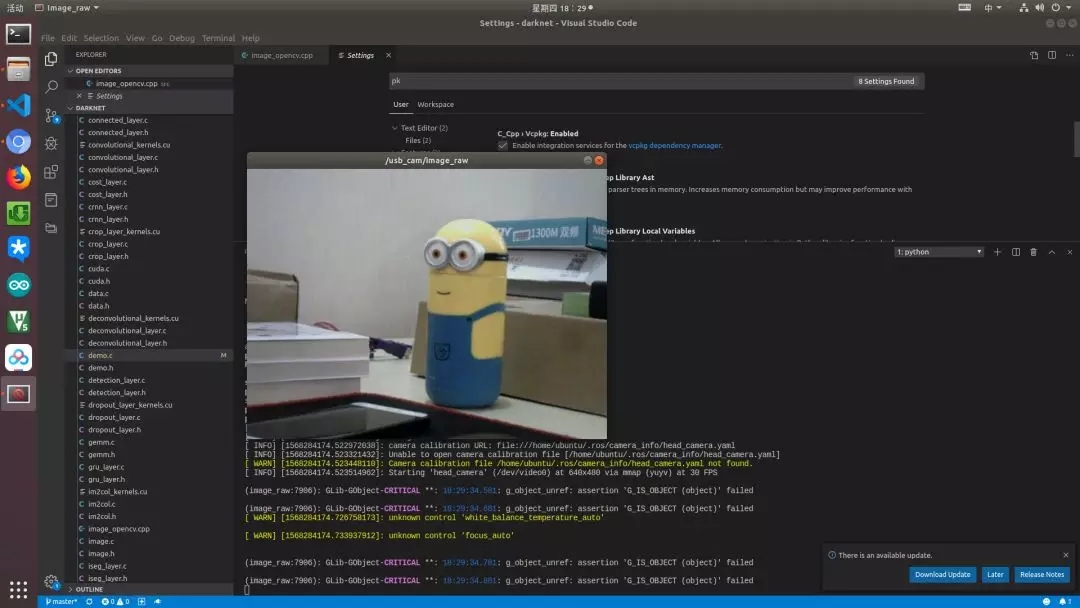Switch to Workspace settings tab

[x=435, y=104]
